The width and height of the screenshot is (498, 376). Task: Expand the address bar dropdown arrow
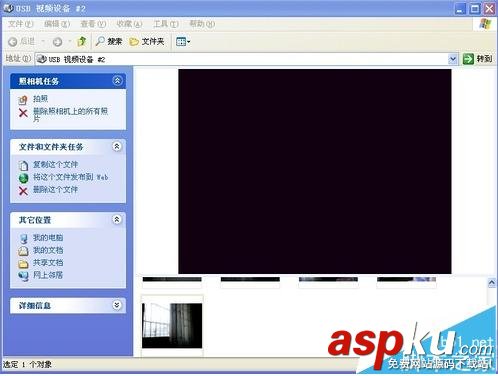click(453, 59)
